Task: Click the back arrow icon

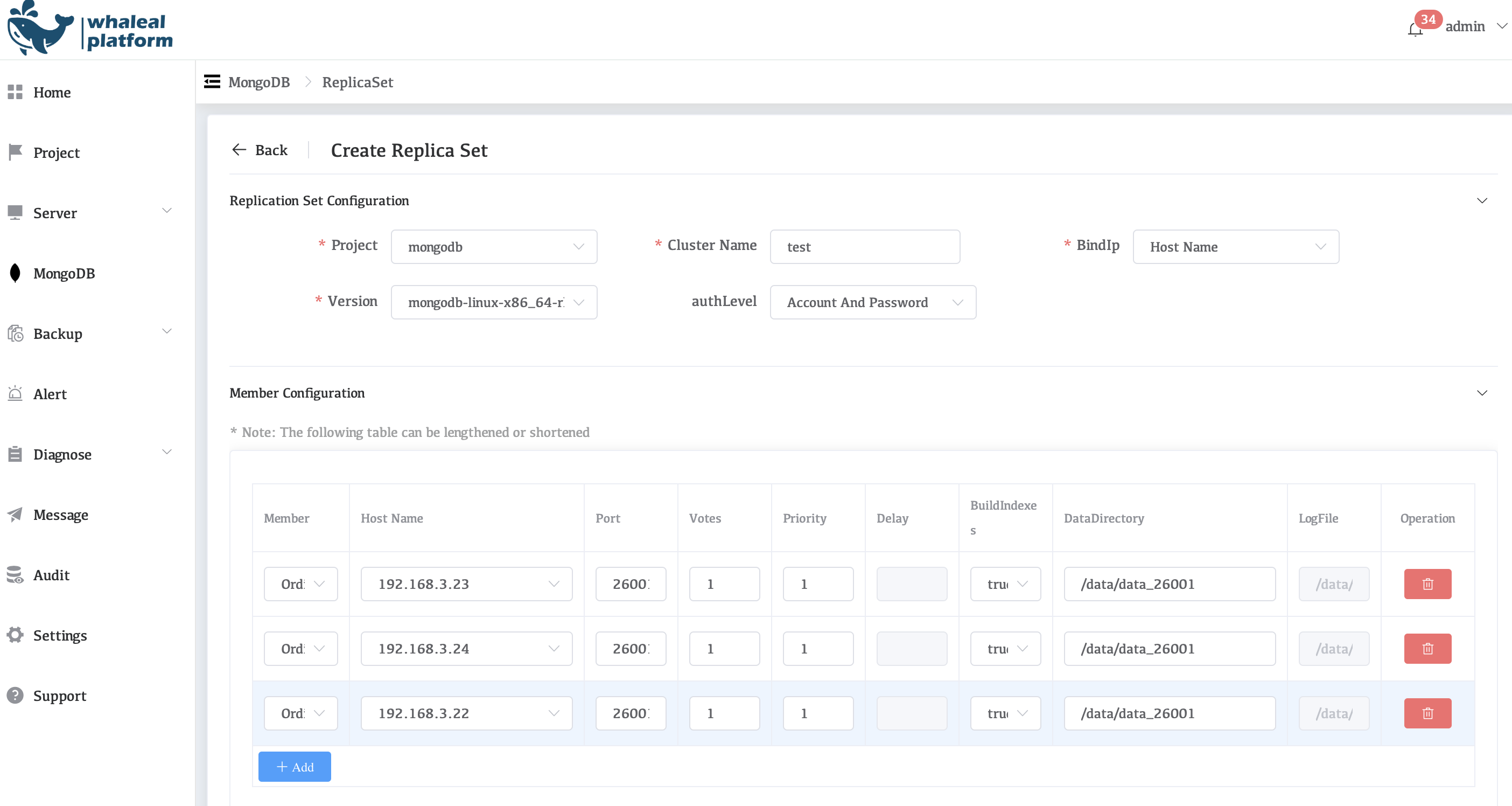Action: coord(239,150)
